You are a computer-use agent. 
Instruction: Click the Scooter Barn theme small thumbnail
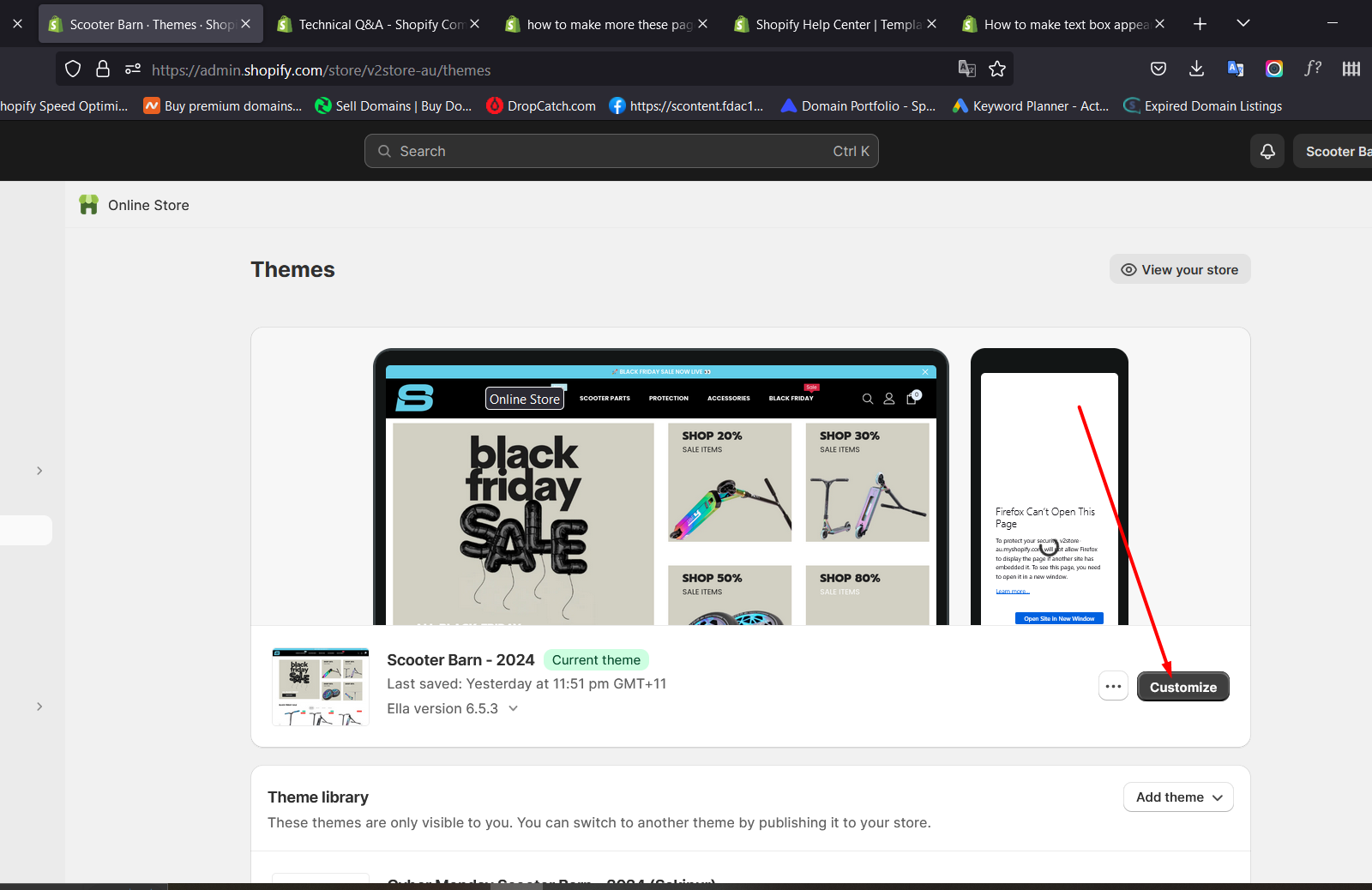(x=321, y=688)
